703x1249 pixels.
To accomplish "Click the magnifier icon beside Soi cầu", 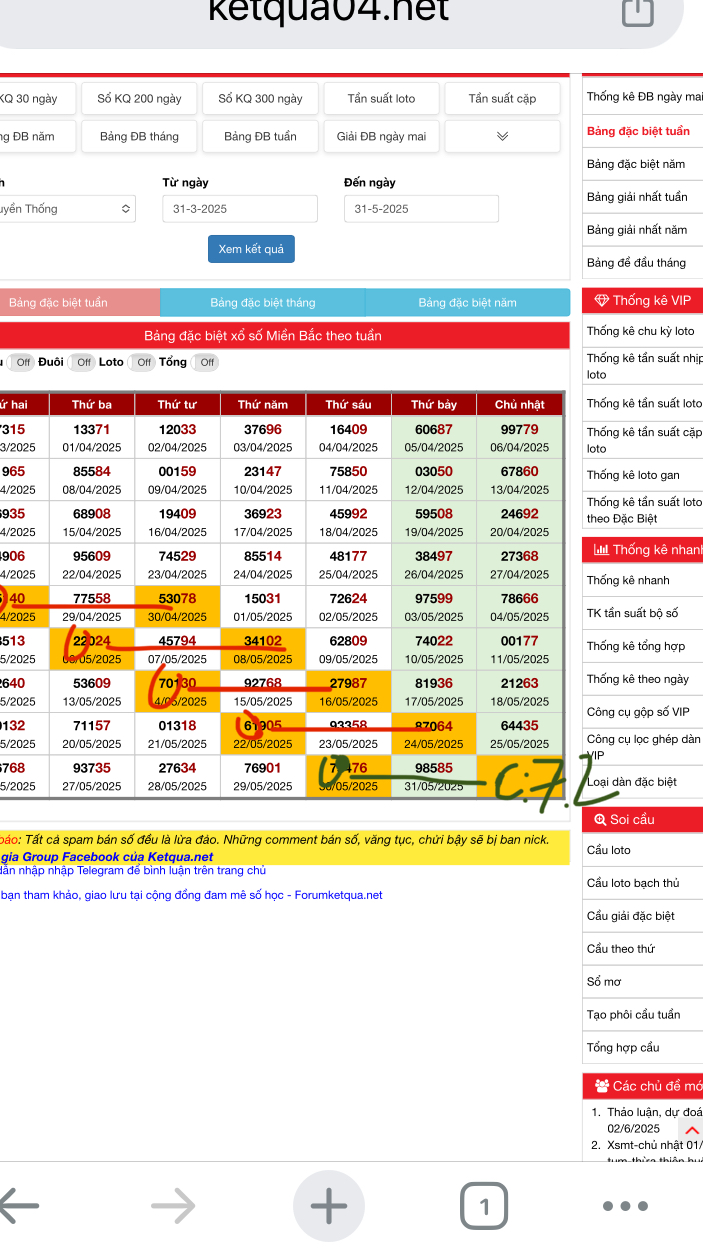I will coord(600,819).
